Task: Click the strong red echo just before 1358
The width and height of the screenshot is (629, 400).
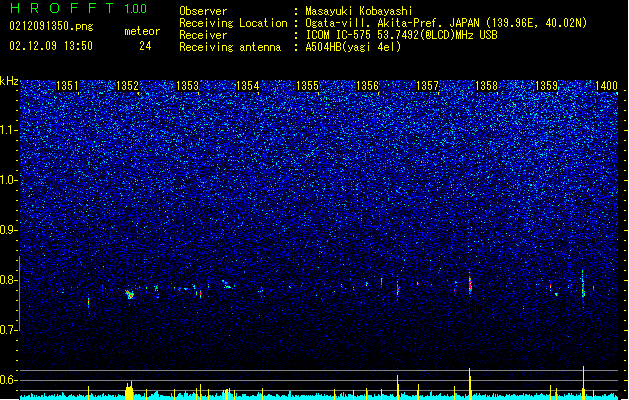Action: [x=470, y=284]
